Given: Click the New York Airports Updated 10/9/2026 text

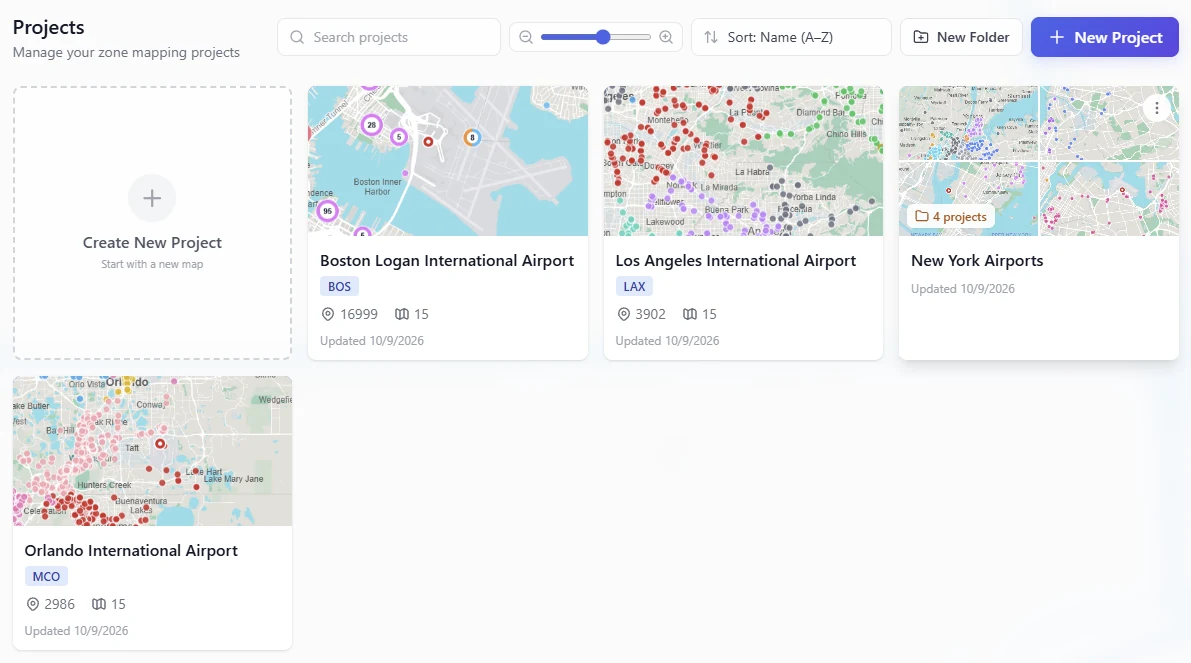Looking at the screenshot, I should (962, 289).
